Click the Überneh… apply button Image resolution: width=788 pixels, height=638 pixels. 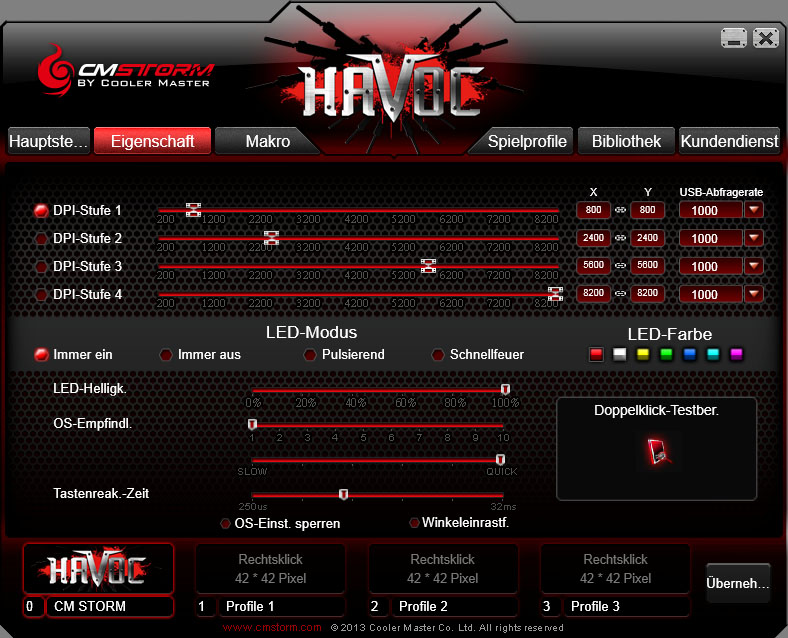pyautogui.click(x=738, y=583)
